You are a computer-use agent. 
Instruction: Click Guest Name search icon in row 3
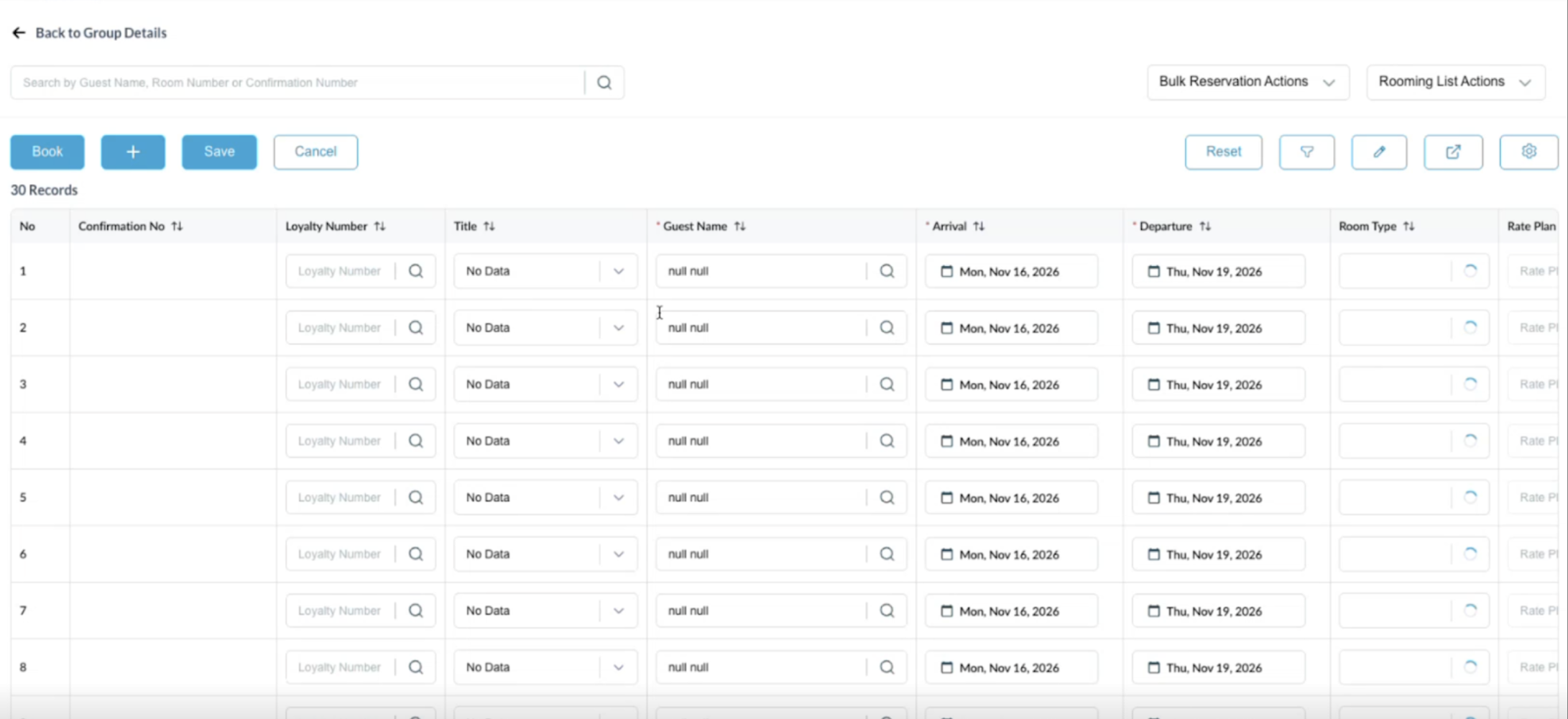tap(887, 384)
